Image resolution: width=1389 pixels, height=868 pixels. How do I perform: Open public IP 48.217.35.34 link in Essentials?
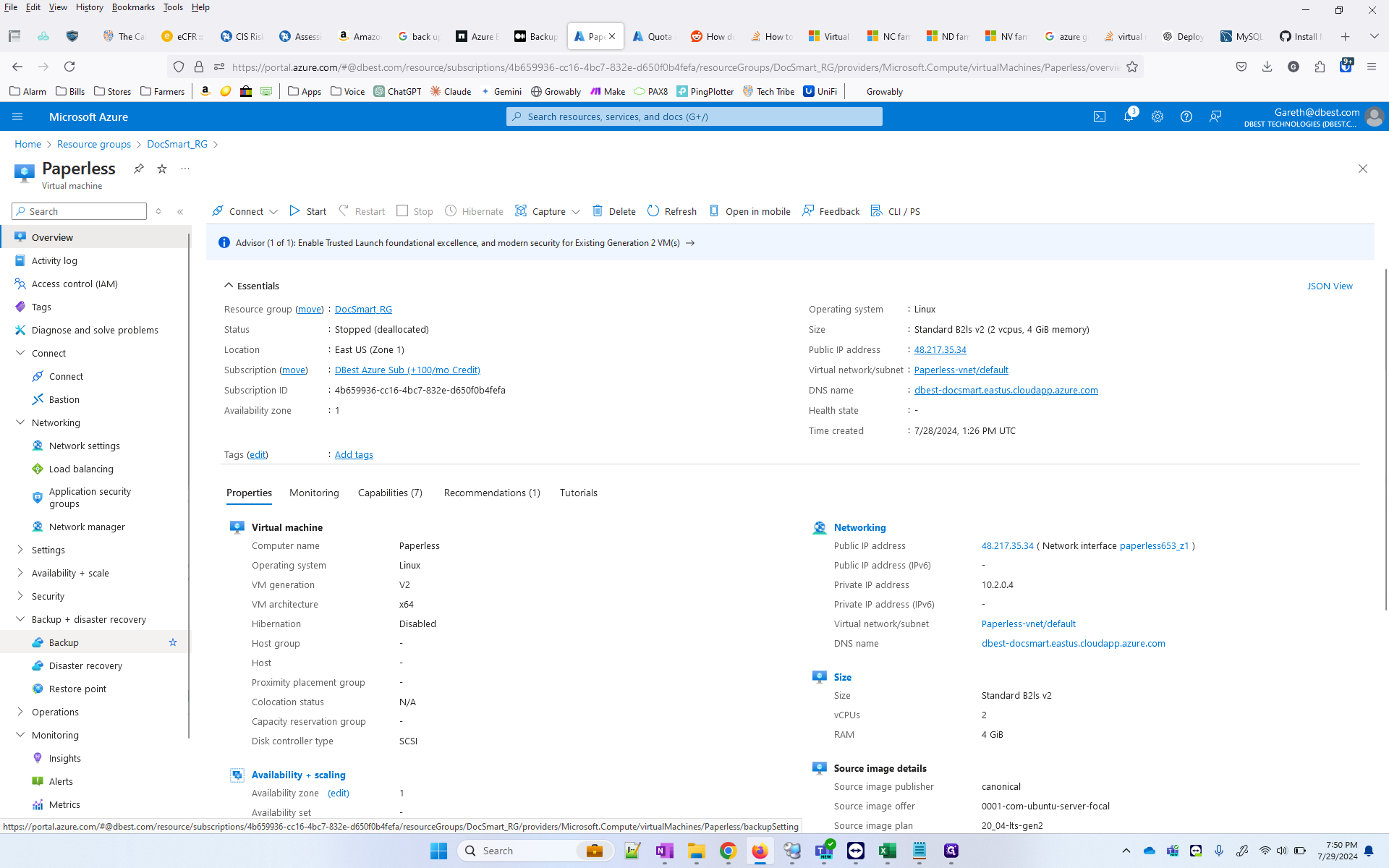[940, 349]
